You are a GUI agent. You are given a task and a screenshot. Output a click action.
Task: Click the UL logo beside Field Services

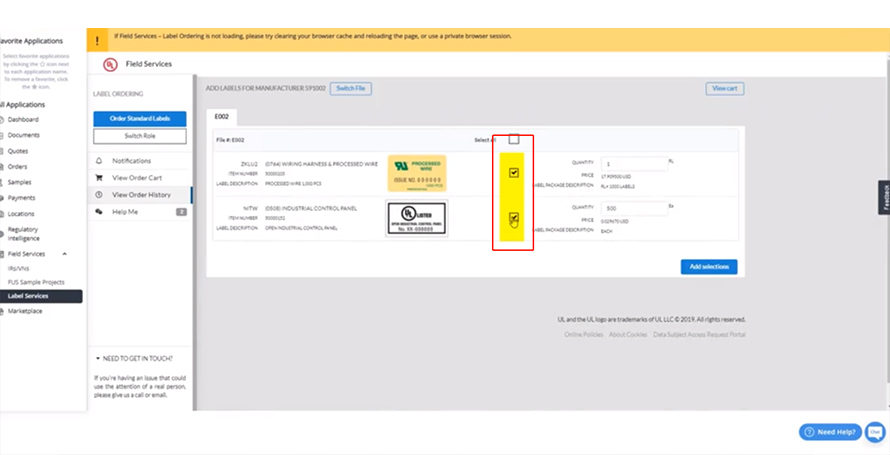110,65
